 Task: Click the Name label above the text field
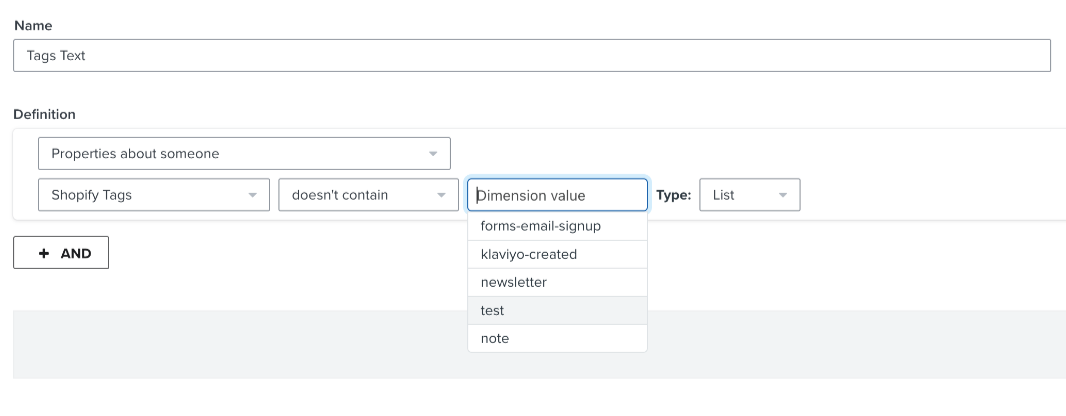33,25
